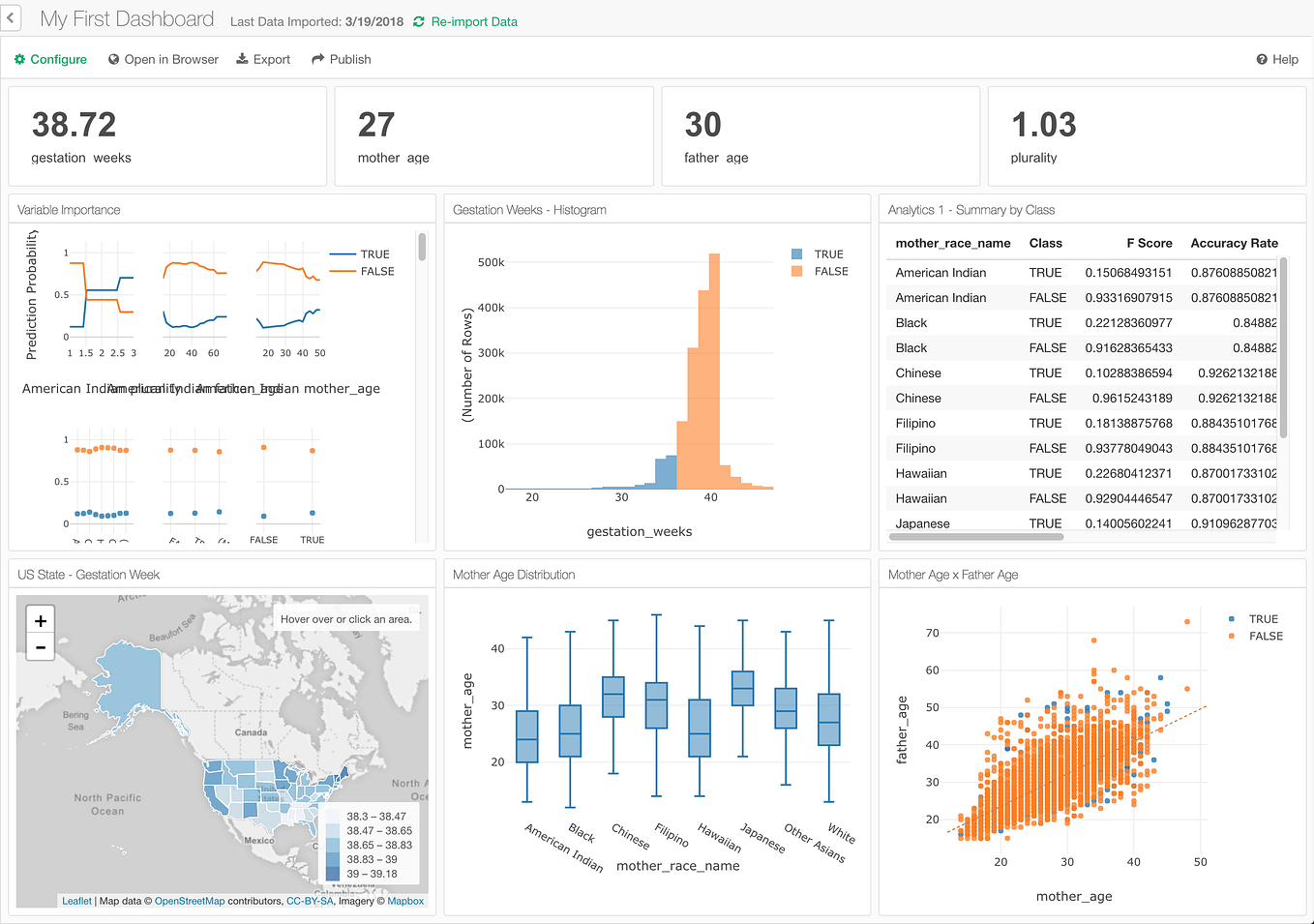Zoom out on the US map with minus control
1314x924 pixels.
click(x=40, y=646)
